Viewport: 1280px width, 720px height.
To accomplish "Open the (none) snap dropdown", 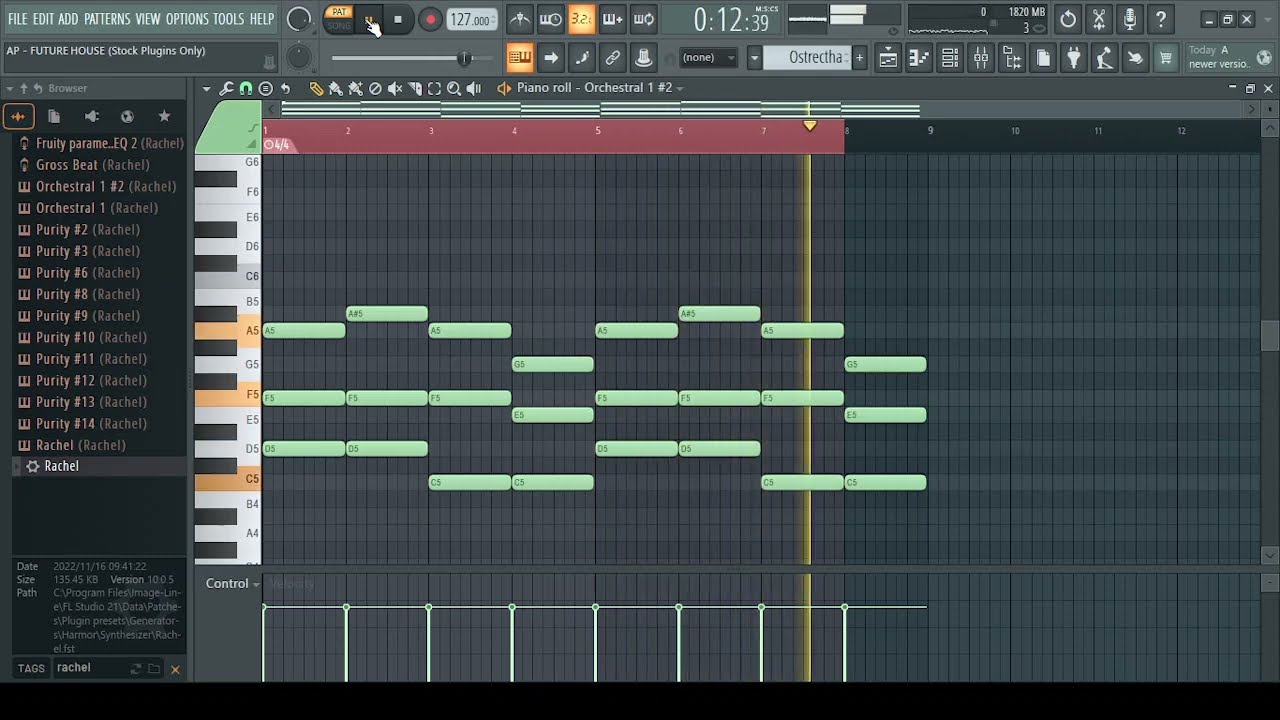I will [709, 58].
